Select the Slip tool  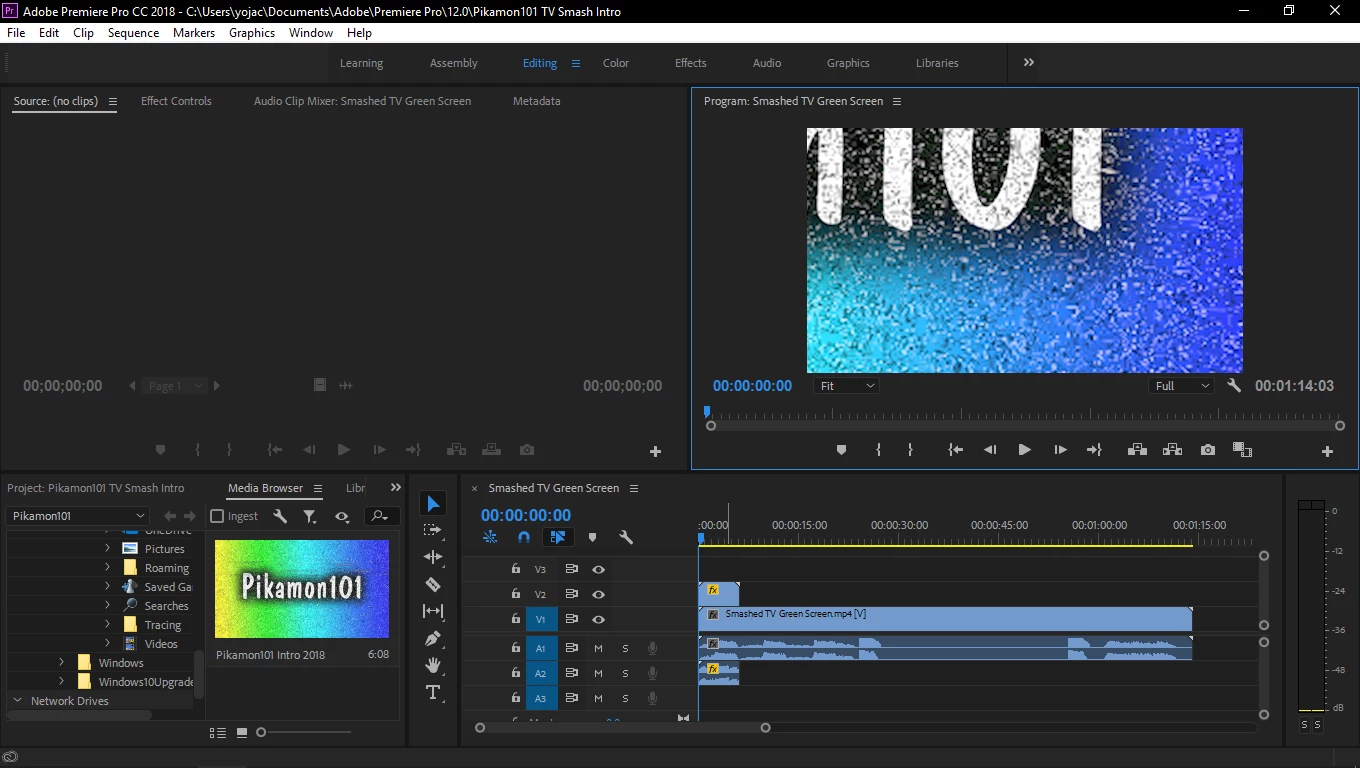click(433, 611)
